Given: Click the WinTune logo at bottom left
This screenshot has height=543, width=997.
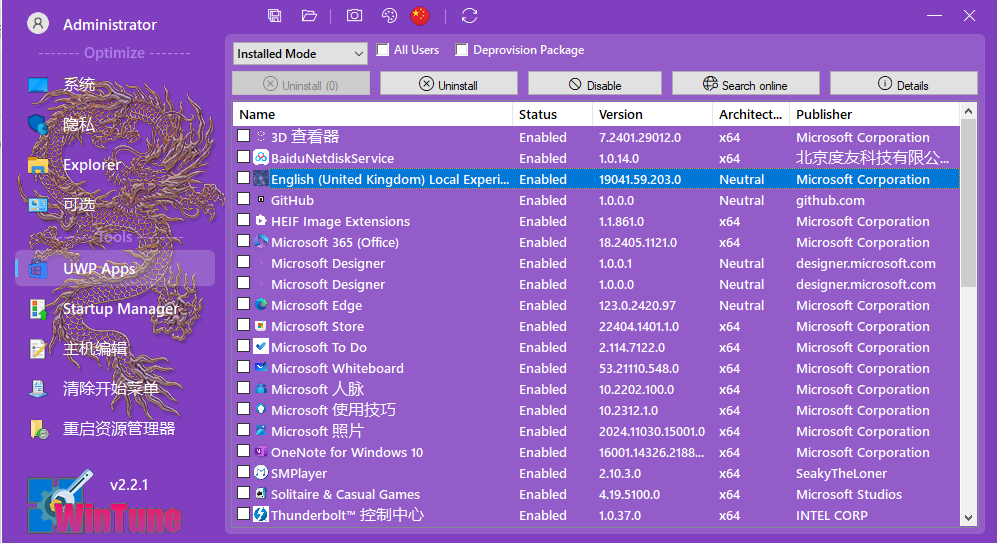Looking at the screenshot, I should 105,502.
